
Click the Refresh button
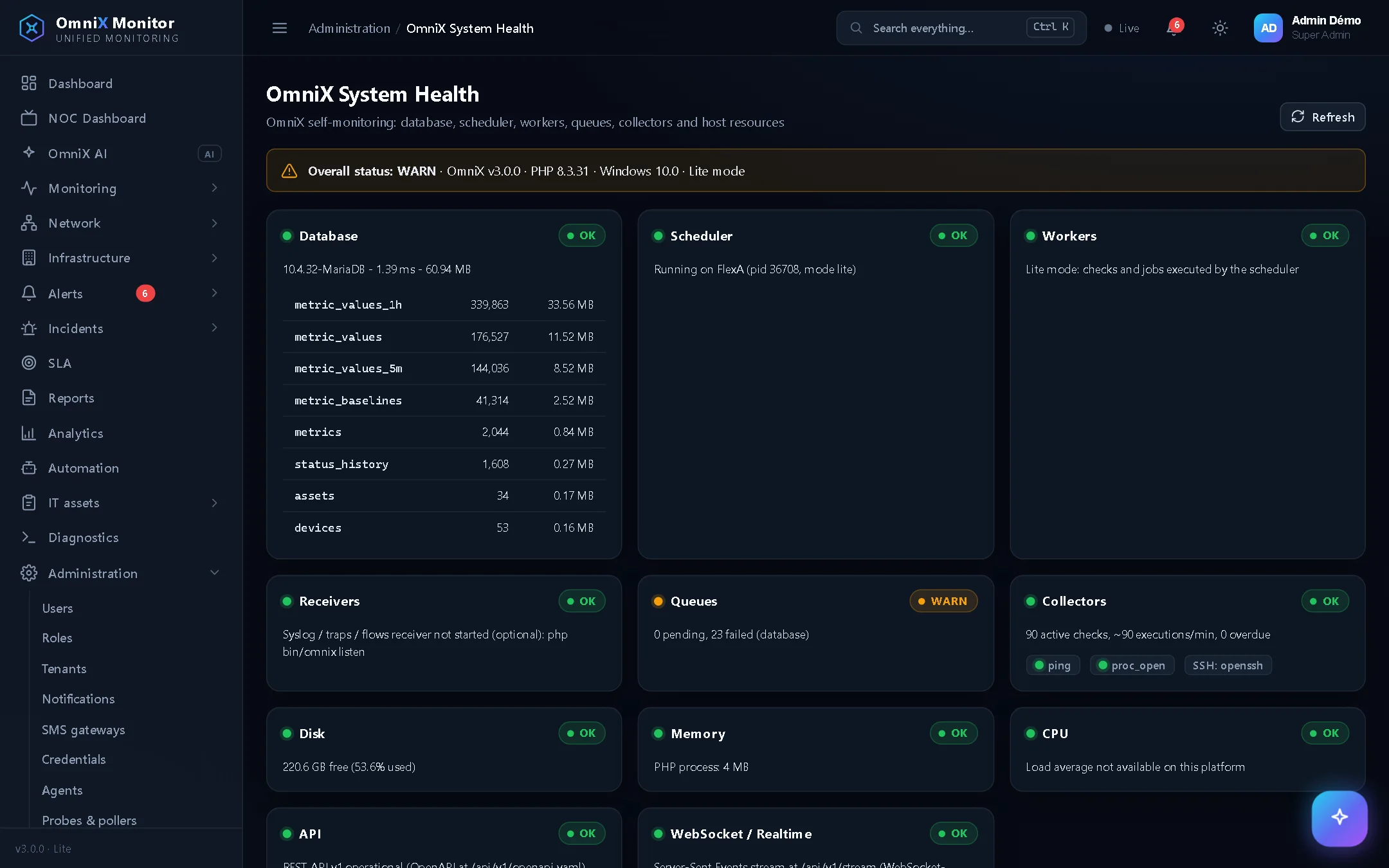point(1322,117)
